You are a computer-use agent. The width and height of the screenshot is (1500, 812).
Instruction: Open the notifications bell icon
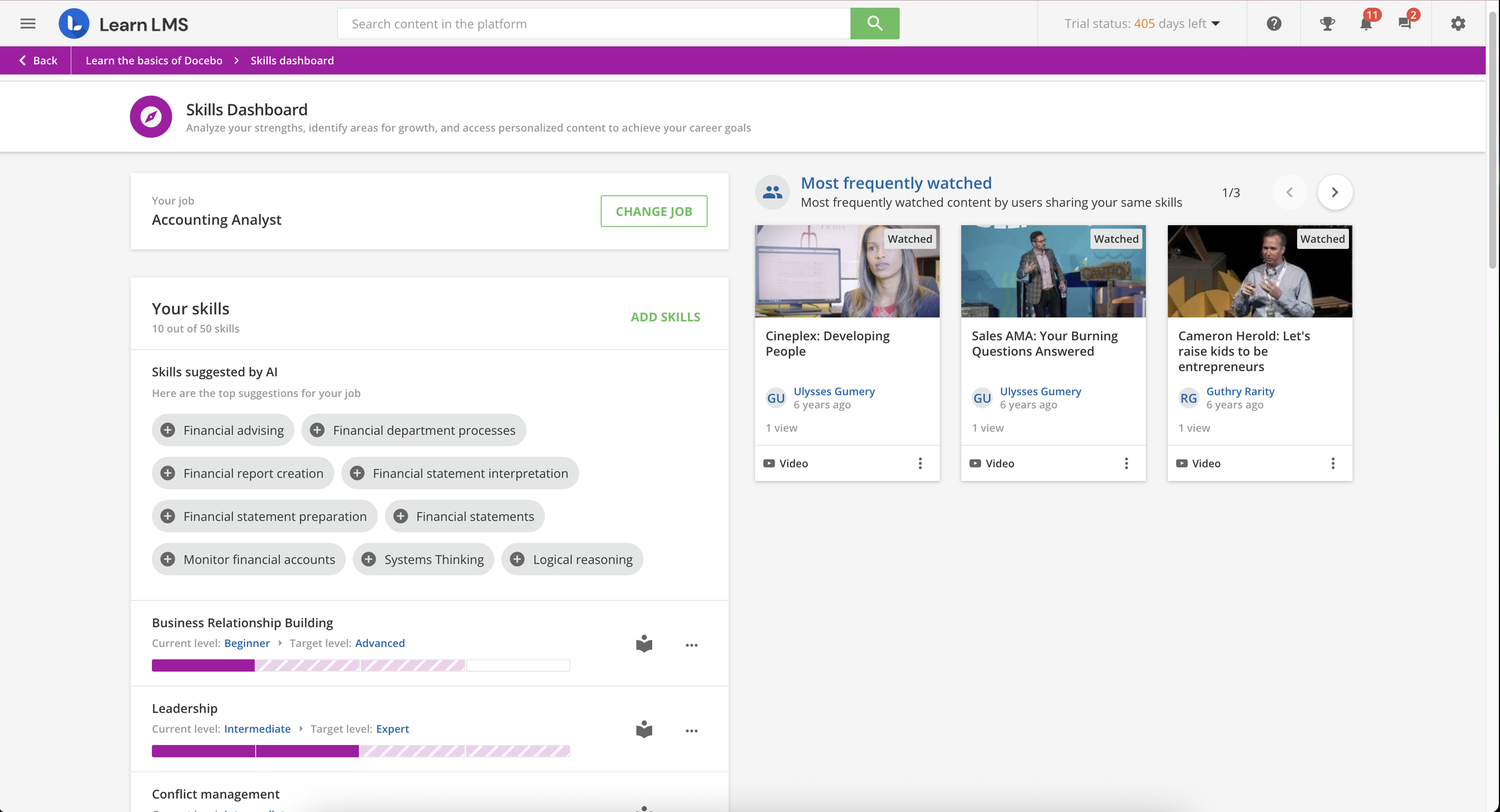[1366, 23]
